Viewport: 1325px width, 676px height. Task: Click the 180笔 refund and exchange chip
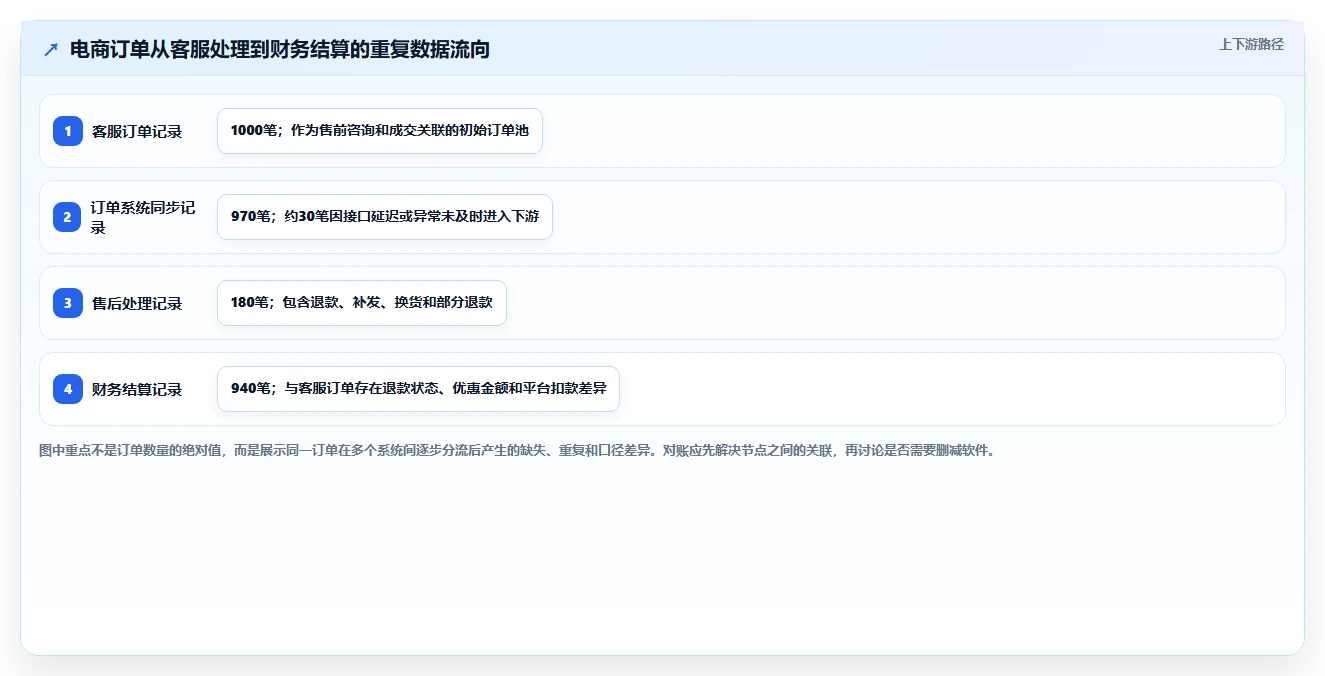(362, 303)
